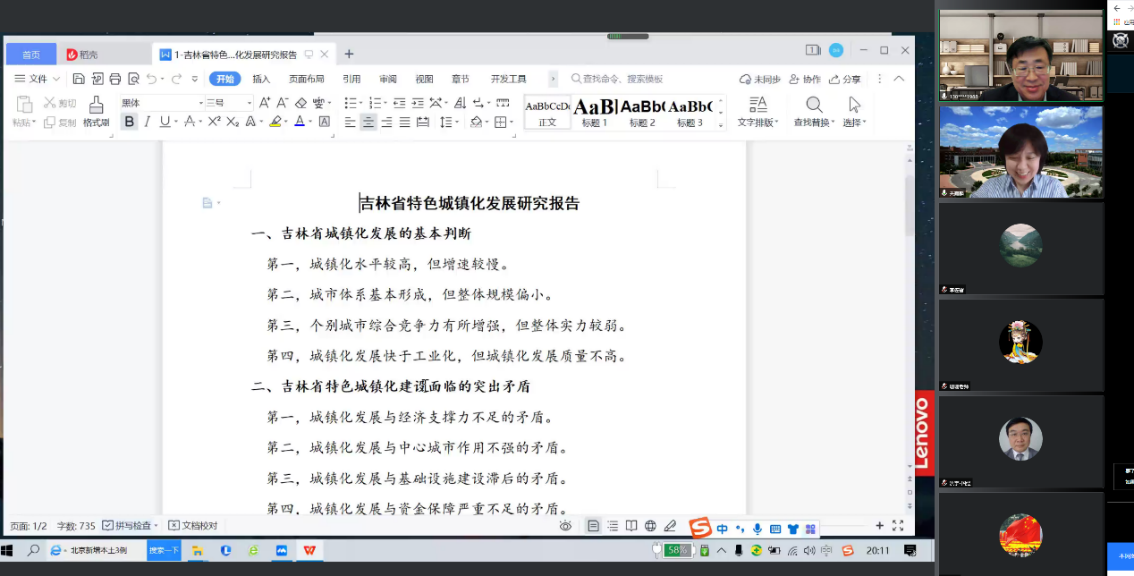
Task: Apply italic formatting to text
Action: click(x=147, y=122)
